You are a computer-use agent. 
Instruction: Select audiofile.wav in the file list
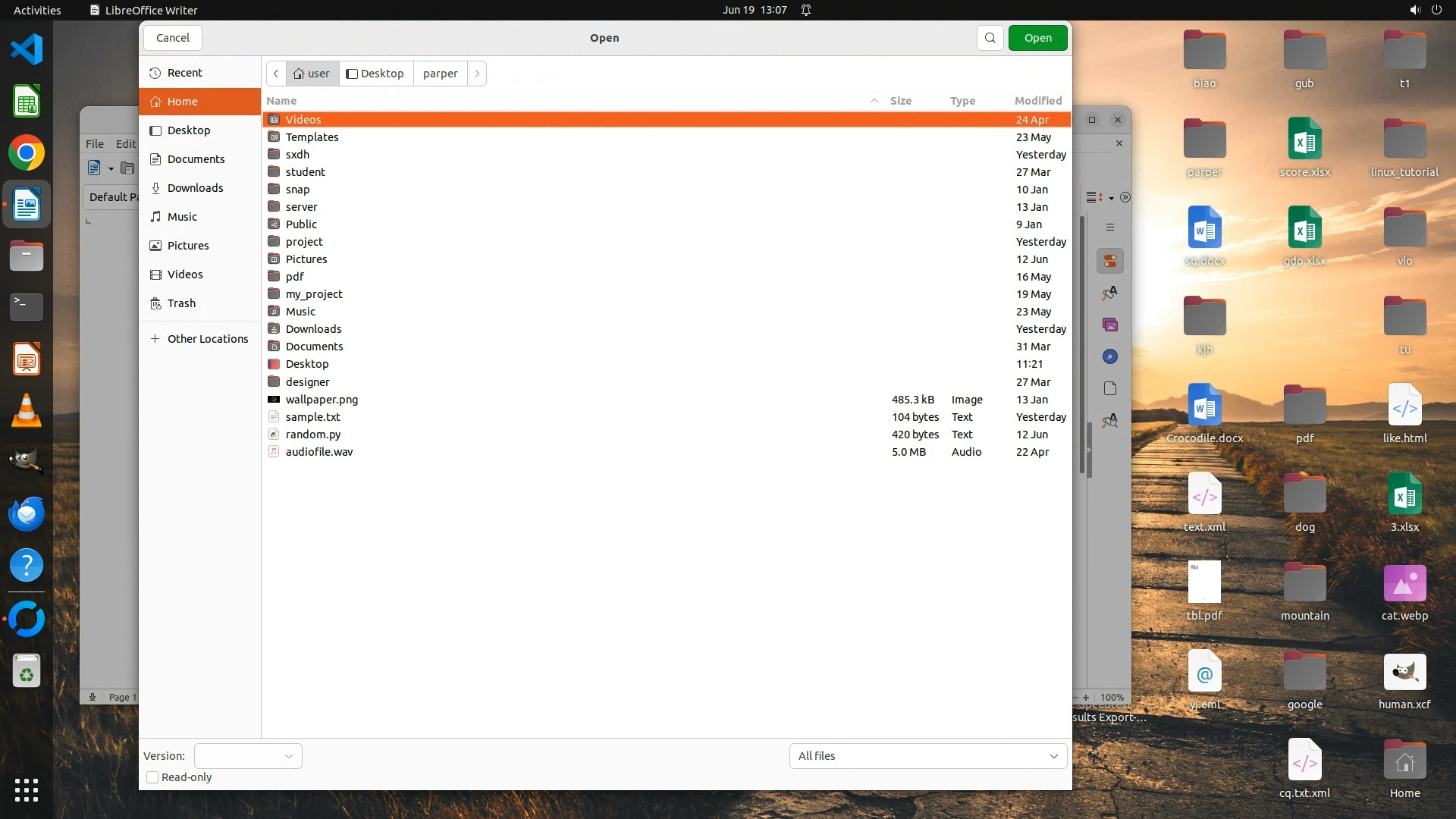pos(318,452)
